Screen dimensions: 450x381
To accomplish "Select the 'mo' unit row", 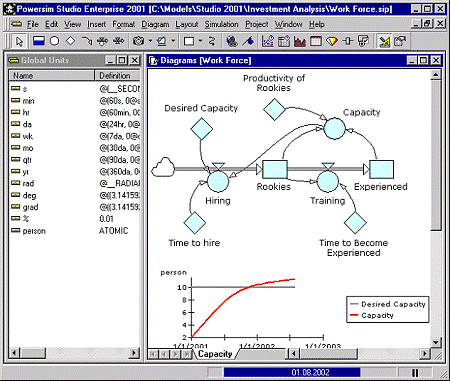I will 74,148.
